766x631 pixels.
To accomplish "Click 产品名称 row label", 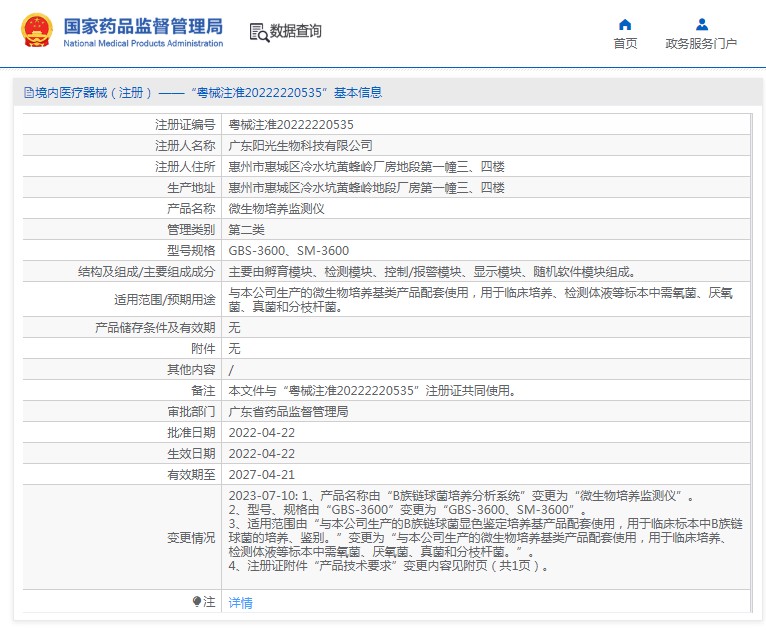I will point(191,209).
